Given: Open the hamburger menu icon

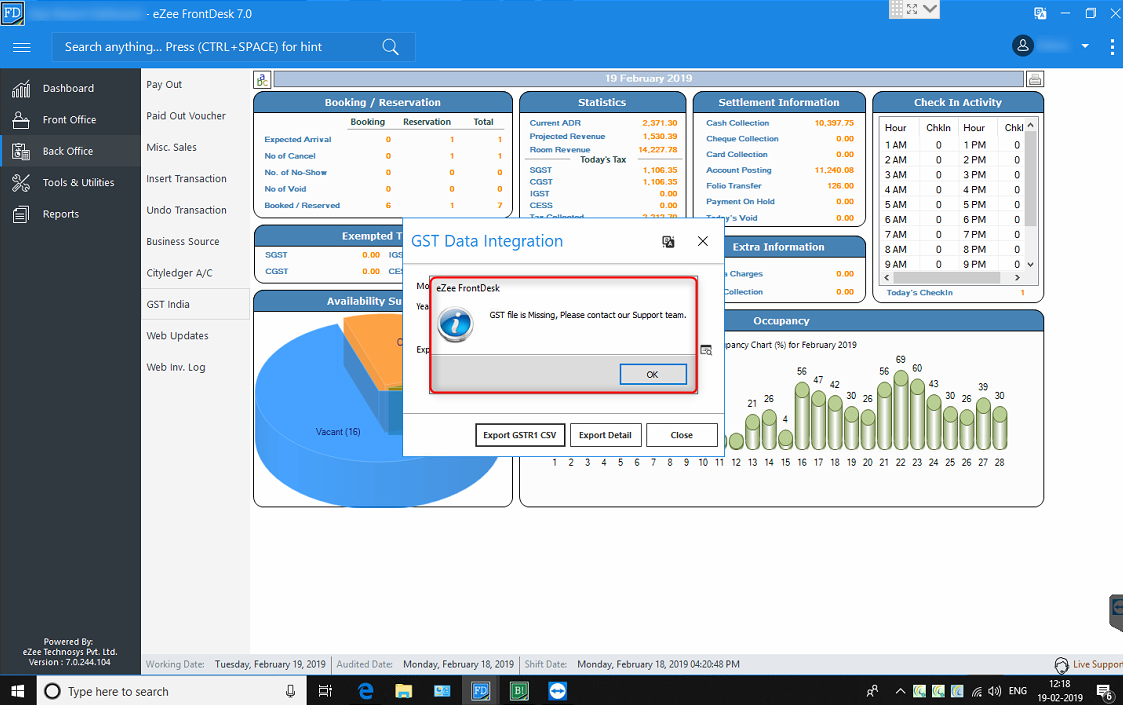Looking at the screenshot, I should point(22,47).
